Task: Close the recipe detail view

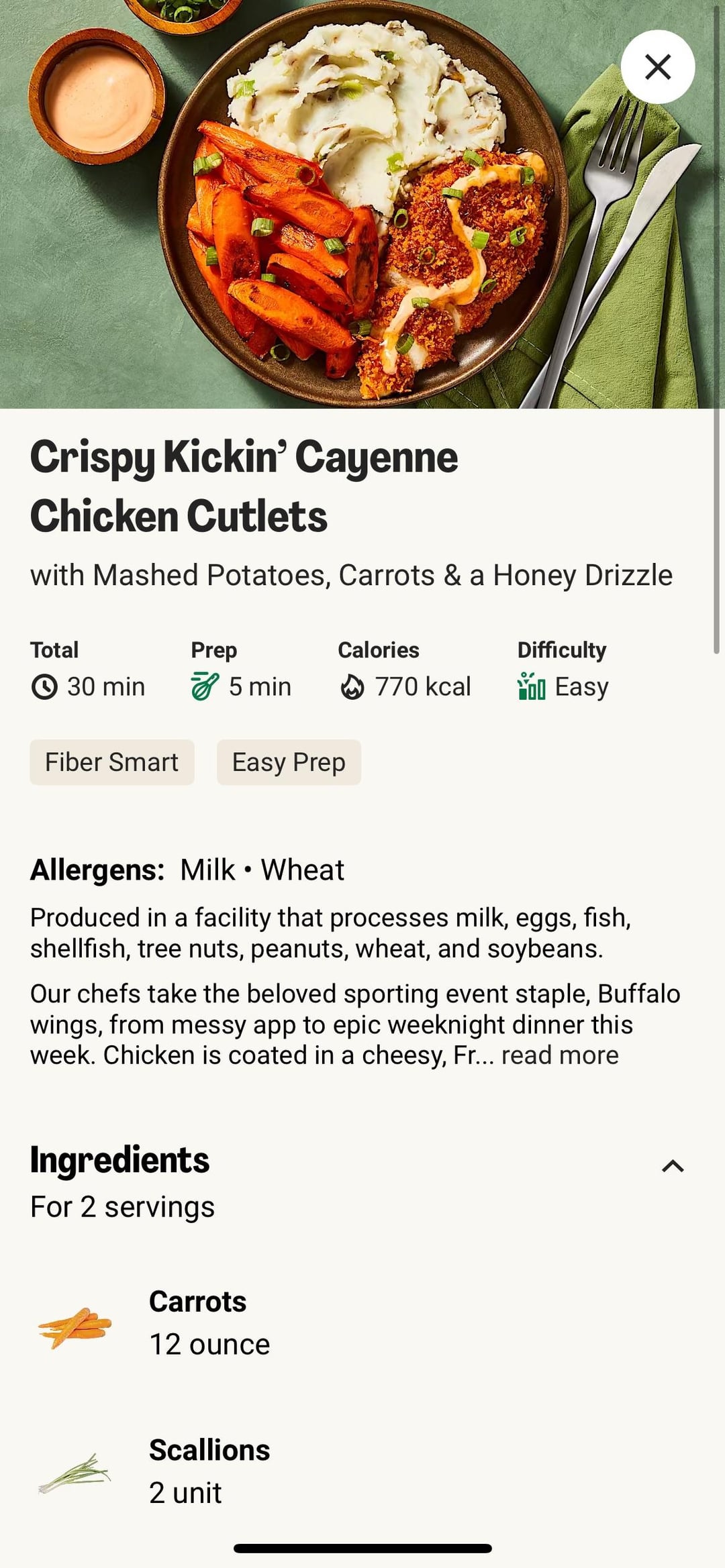Action: (657, 67)
